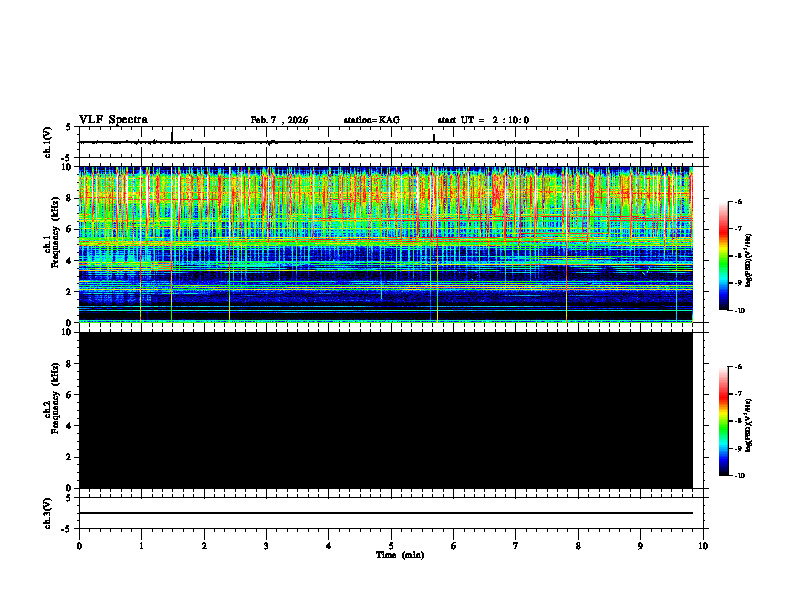
Task: Click the "-6" label on ch.1 colorbar
Action: click(x=738, y=201)
